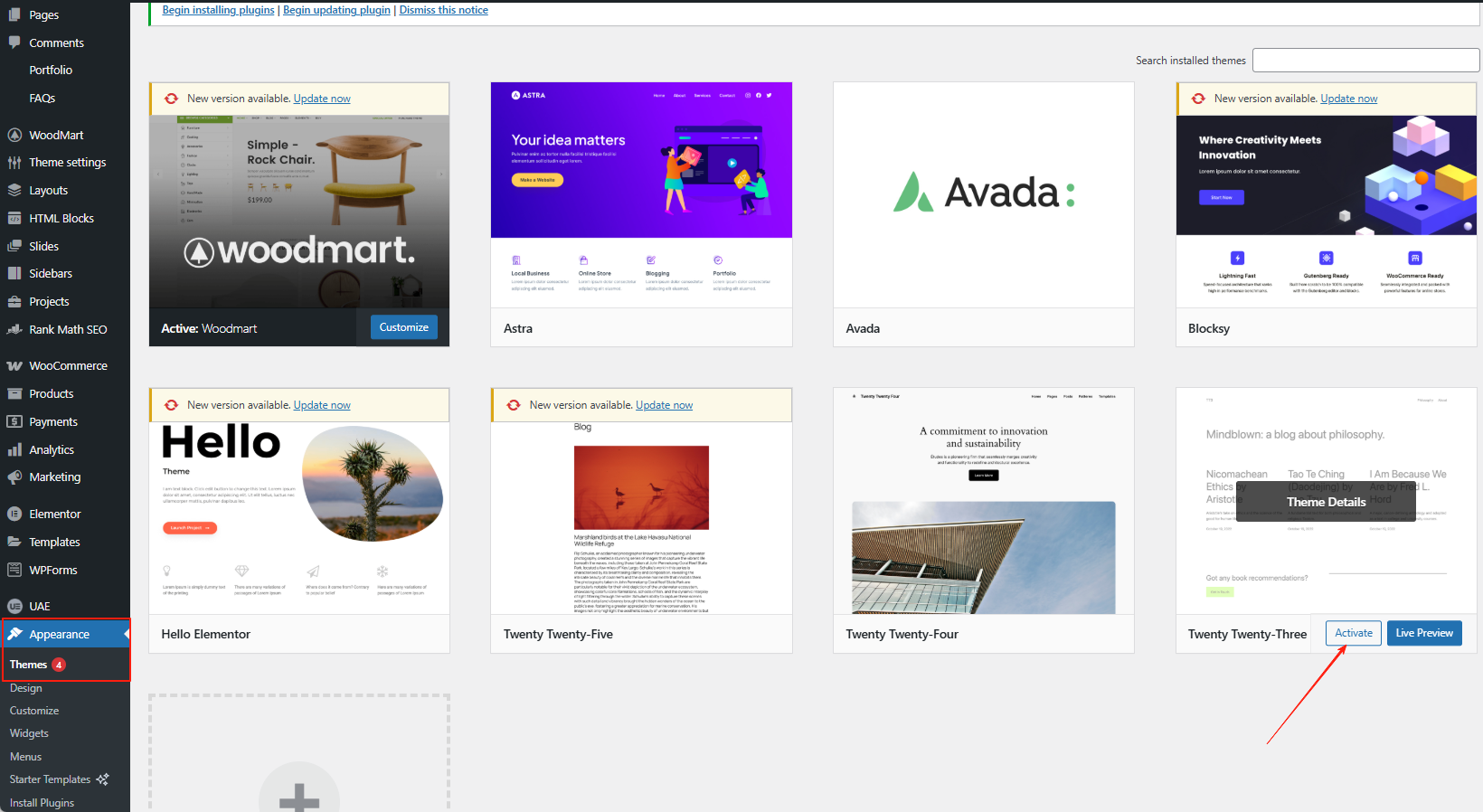Click the Themes update count badge
This screenshot has width=1483, height=812.
(59, 665)
